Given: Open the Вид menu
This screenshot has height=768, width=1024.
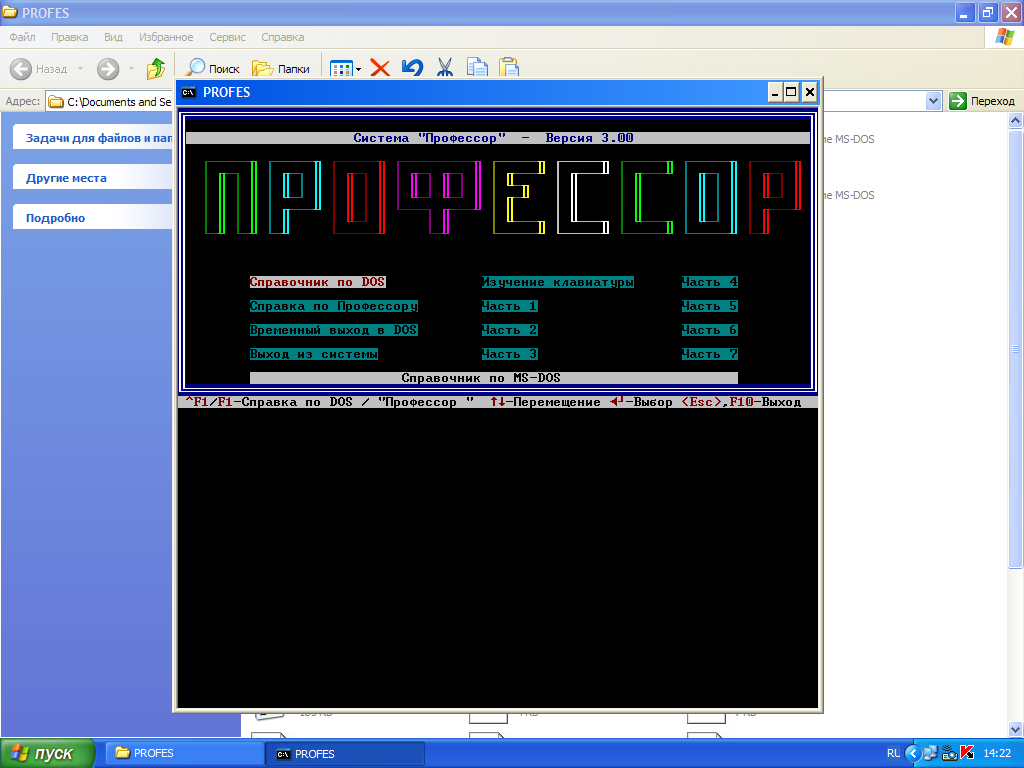Looking at the screenshot, I should click(113, 37).
